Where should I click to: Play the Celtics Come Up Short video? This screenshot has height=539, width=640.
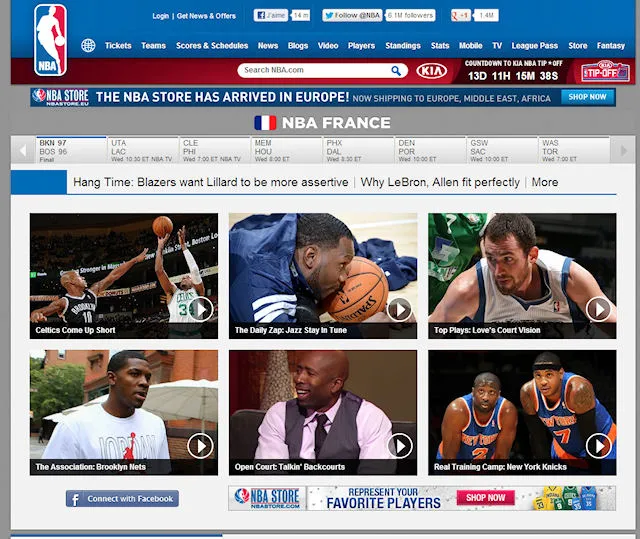click(200, 308)
